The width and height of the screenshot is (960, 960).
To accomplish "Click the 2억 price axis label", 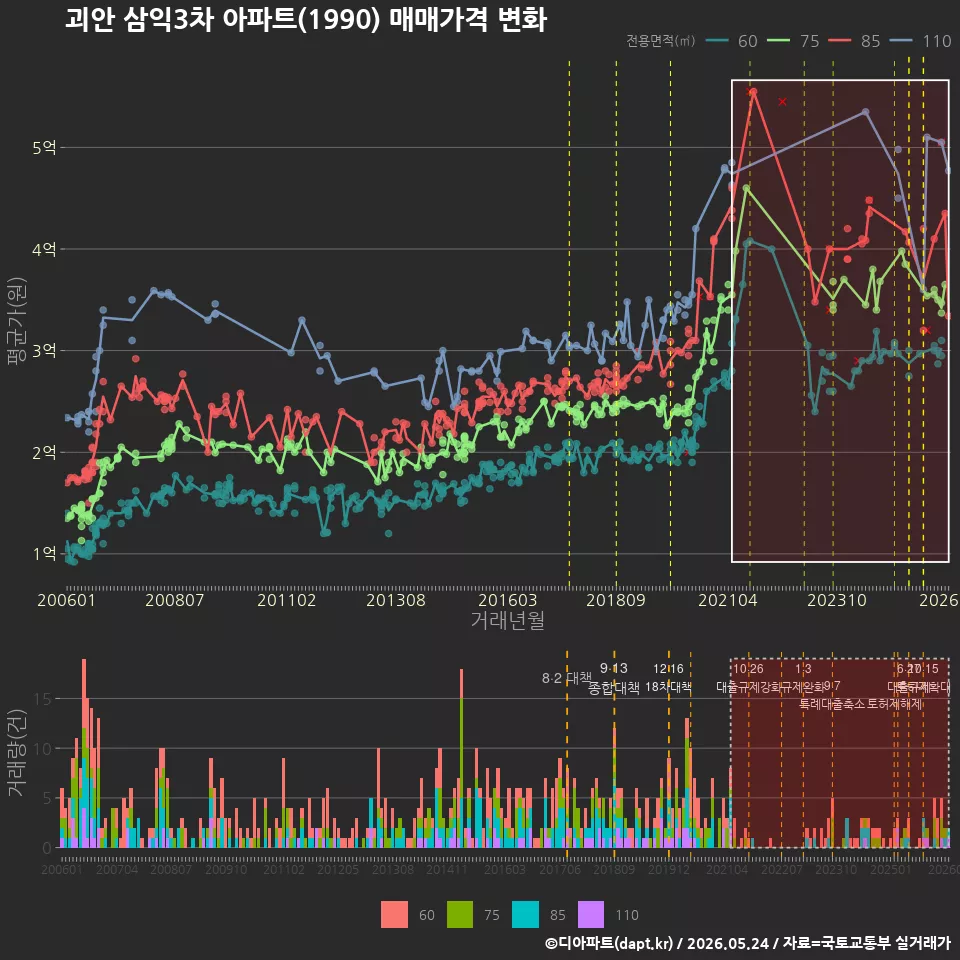I will [44, 452].
